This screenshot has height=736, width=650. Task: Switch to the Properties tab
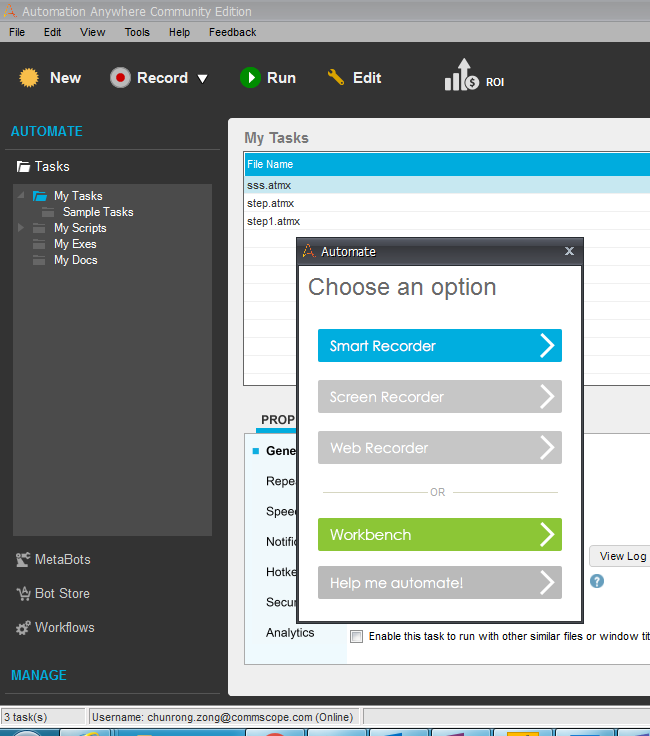tap(277, 420)
